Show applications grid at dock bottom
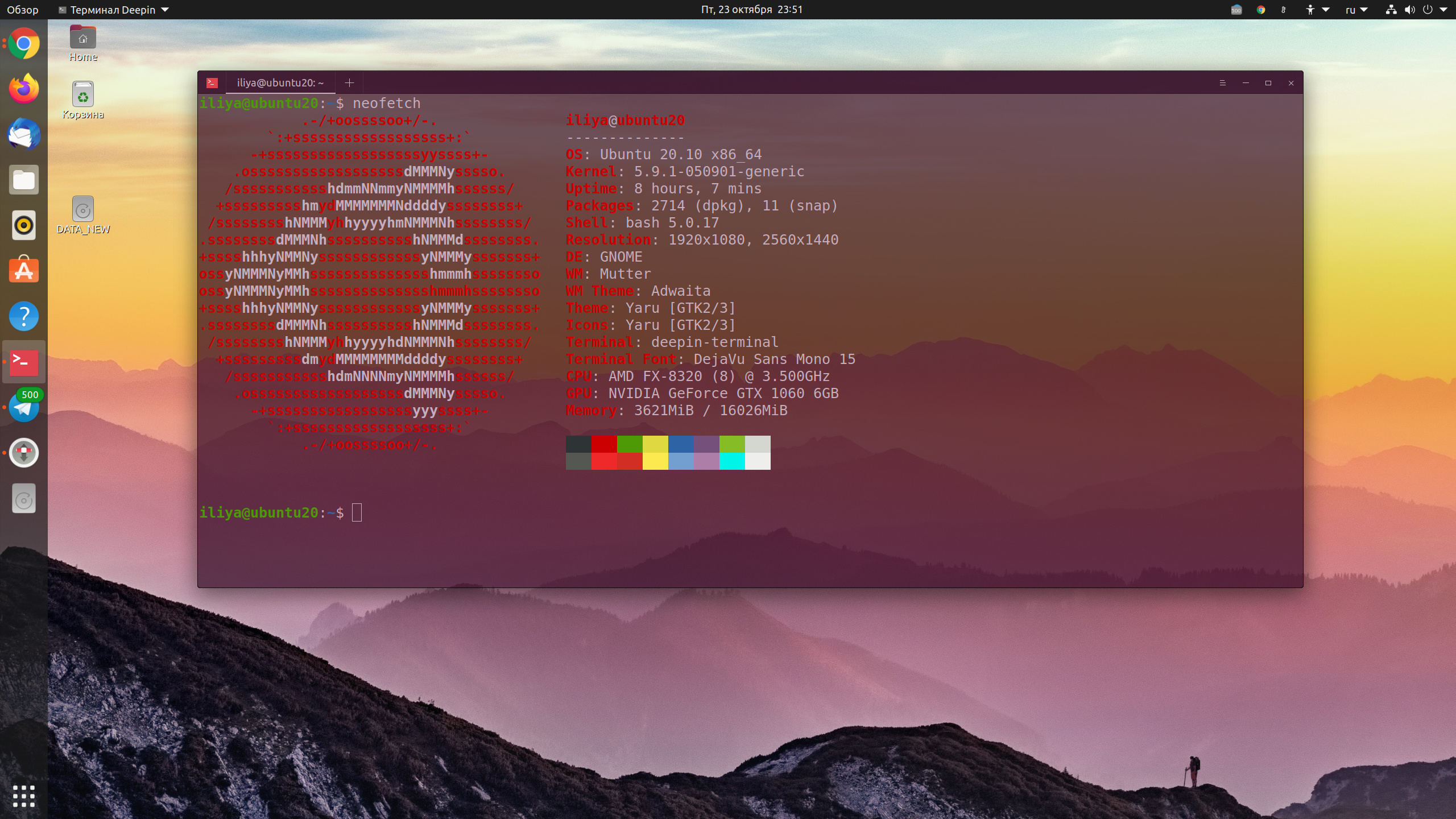This screenshot has width=1456, height=819. click(24, 796)
